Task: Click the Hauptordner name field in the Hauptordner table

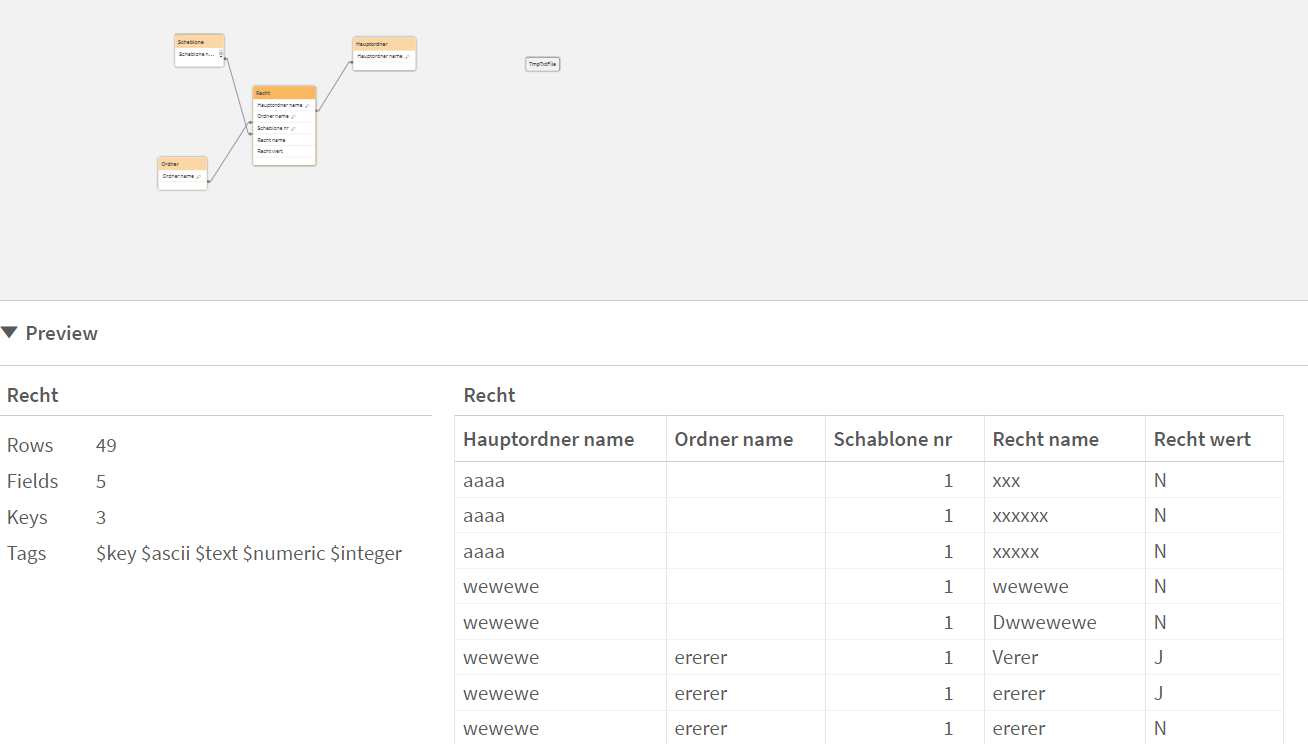Action: pos(380,57)
